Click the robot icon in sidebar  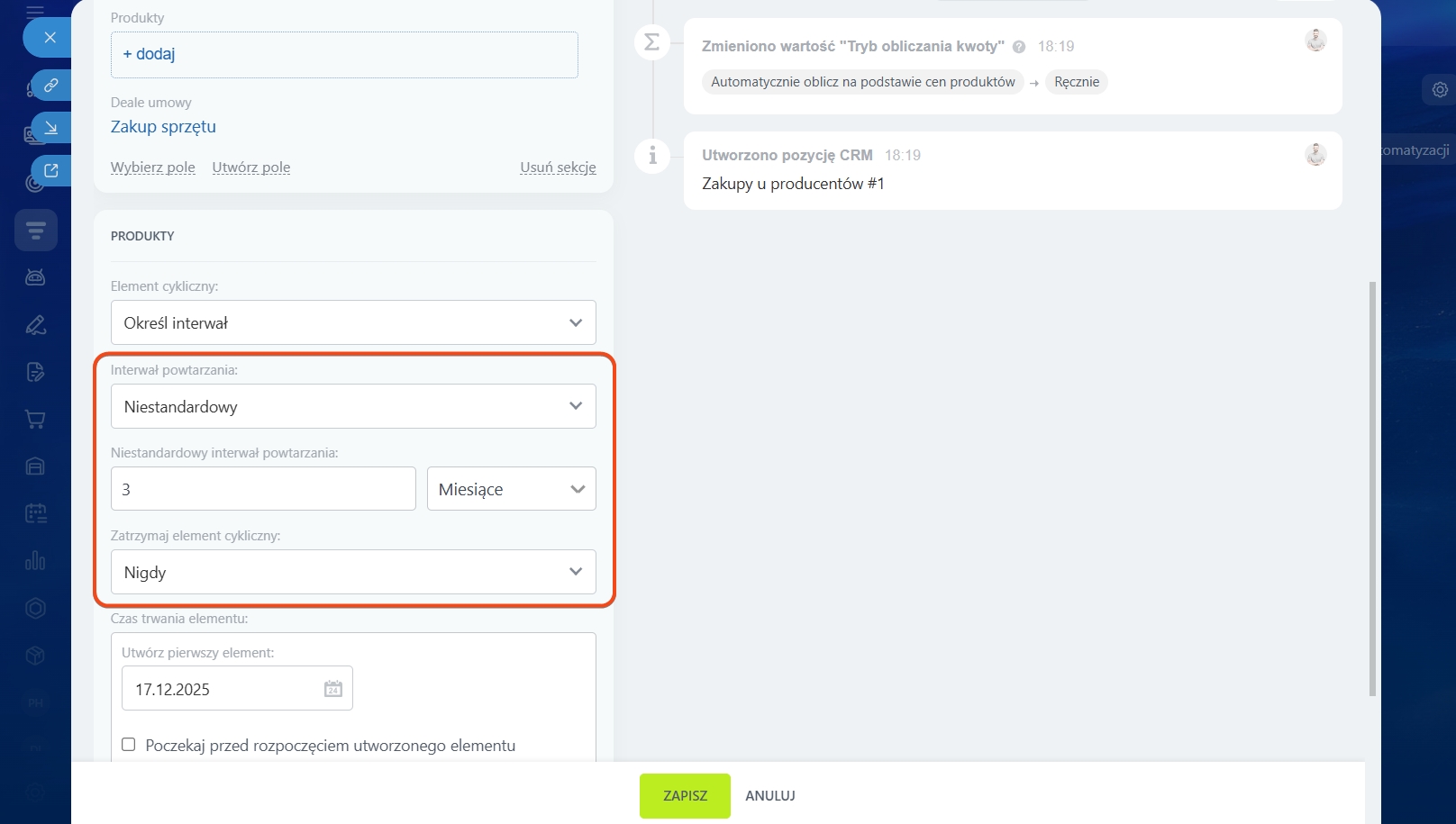point(36,277)
